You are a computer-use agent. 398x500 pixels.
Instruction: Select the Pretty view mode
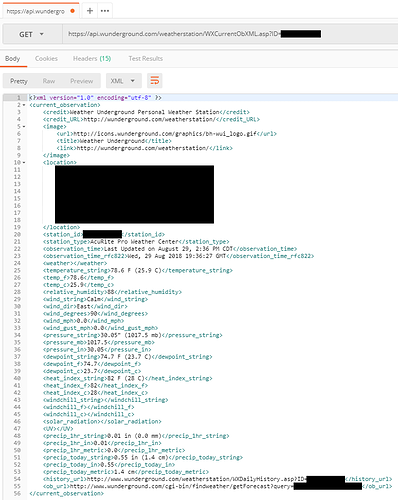(x=19, y=81)
